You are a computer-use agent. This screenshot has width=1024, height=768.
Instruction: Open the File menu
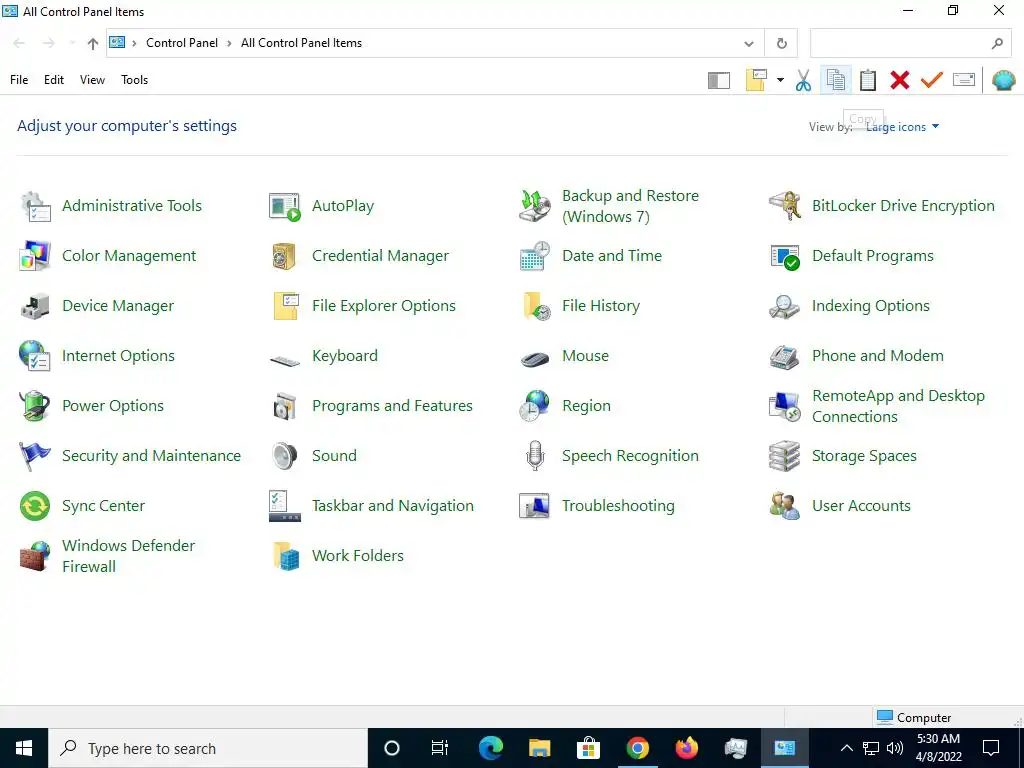click(19, 80)
